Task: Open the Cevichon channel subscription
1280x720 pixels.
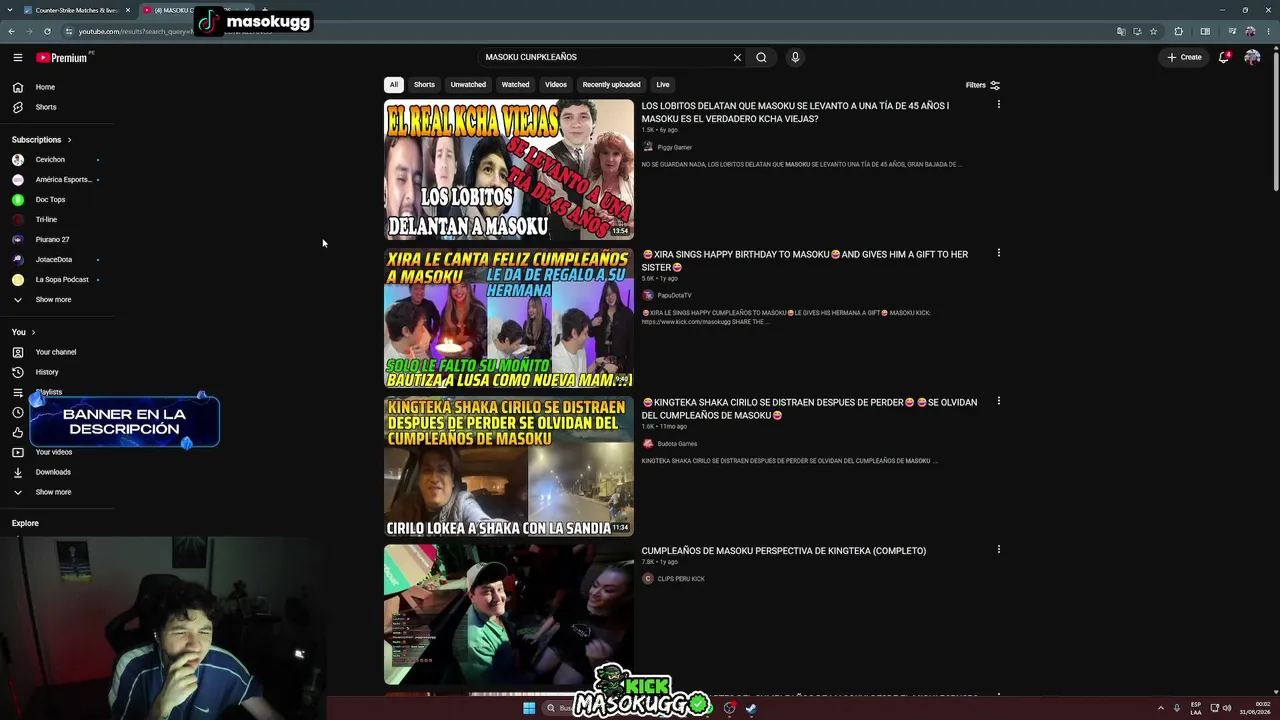Action: 58,160
